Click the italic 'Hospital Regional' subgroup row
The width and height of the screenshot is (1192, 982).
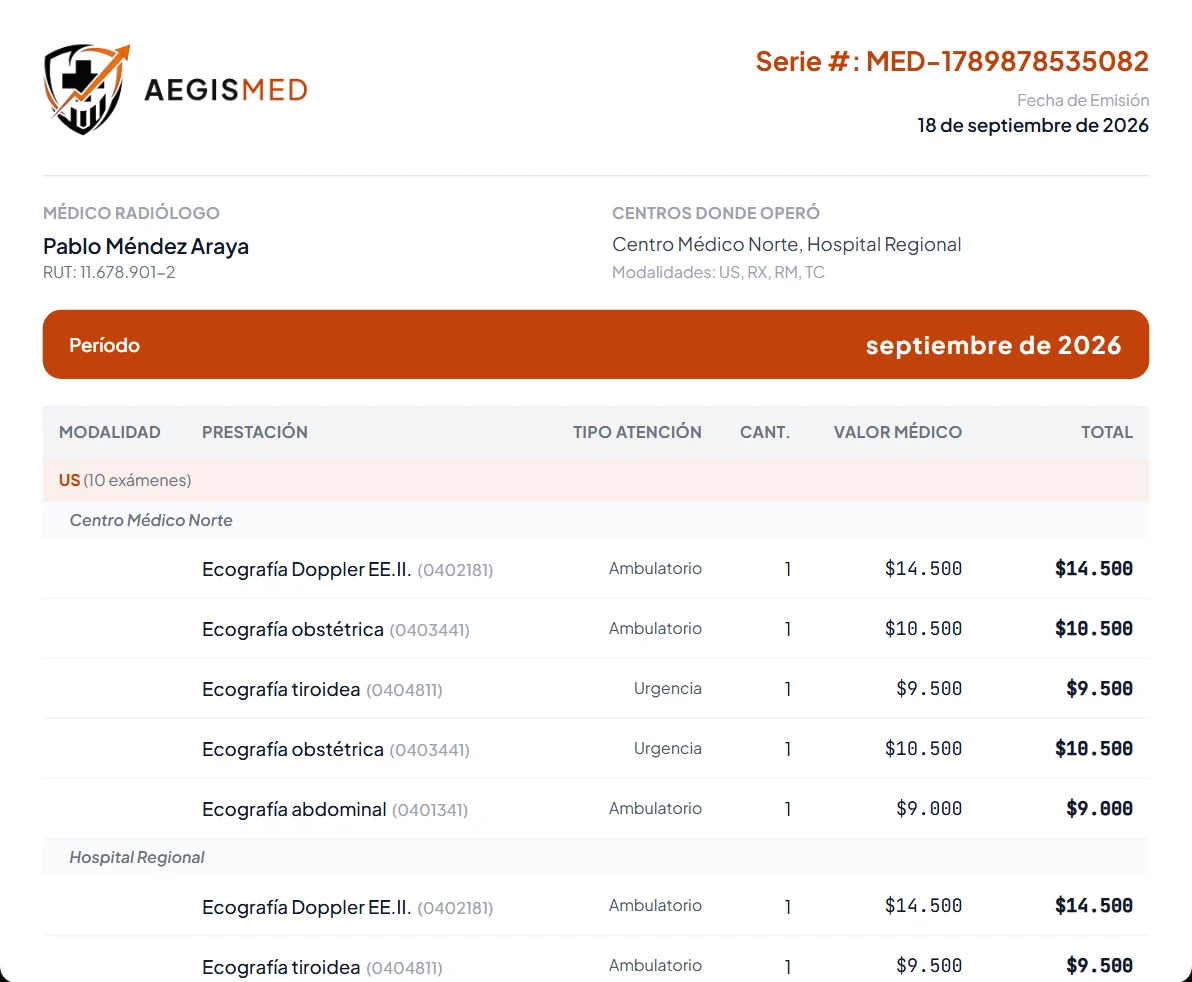tap(595, 857)
